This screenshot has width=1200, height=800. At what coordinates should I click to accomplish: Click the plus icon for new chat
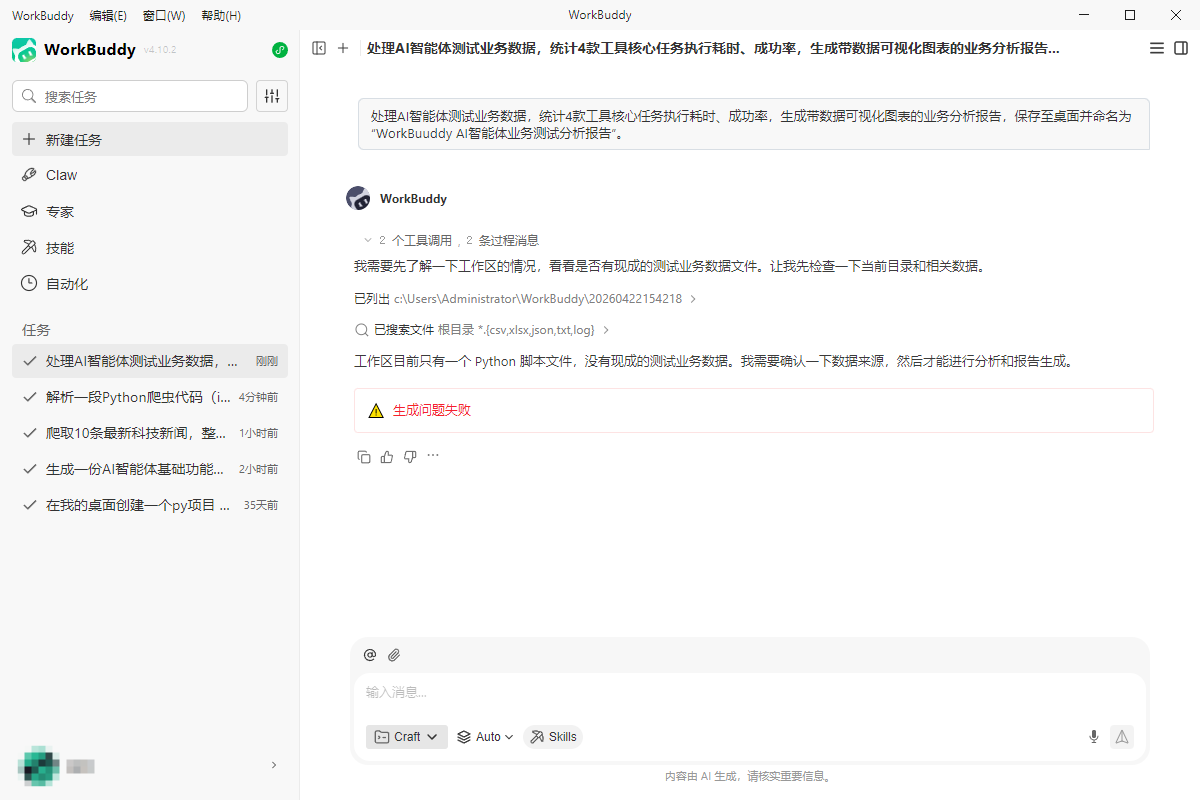click(x=343, y=48)
